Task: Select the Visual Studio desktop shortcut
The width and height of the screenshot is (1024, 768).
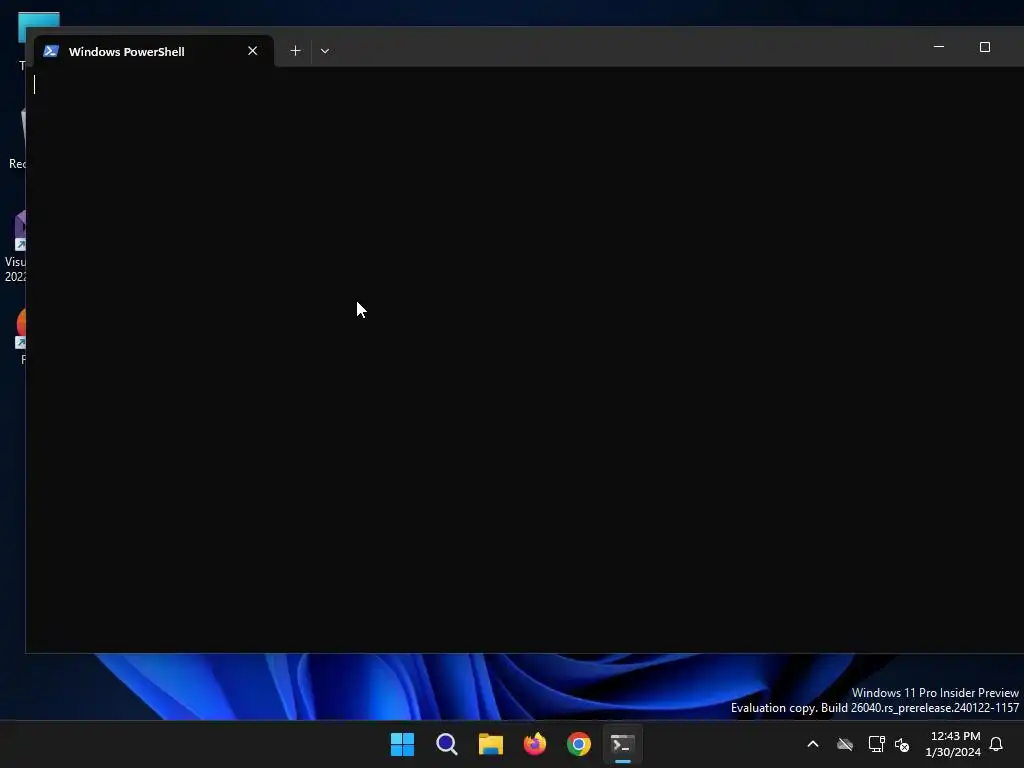Action: pyautogui.click(x=16, y=247)
